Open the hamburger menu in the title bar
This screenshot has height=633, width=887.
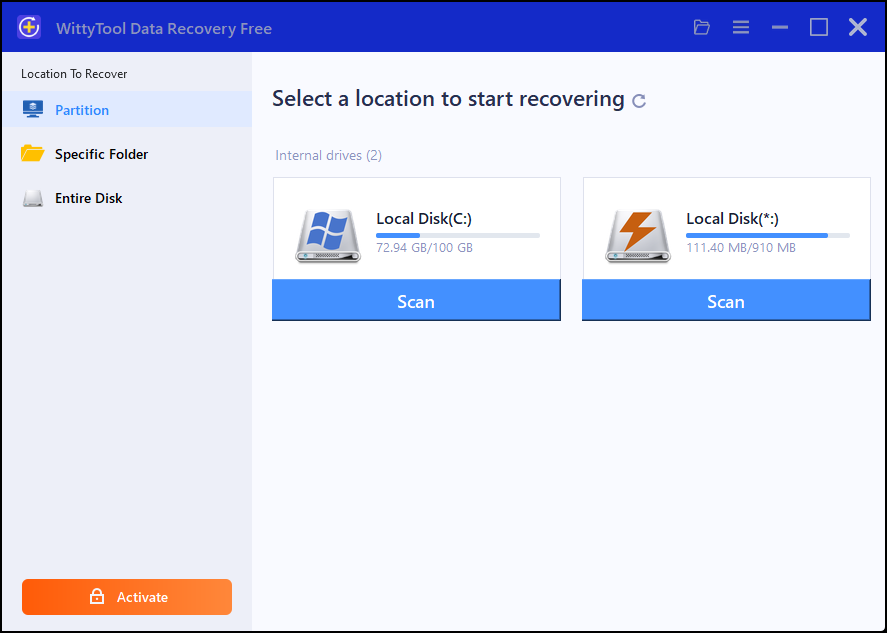pyautogui.click(x=740, y=27)
